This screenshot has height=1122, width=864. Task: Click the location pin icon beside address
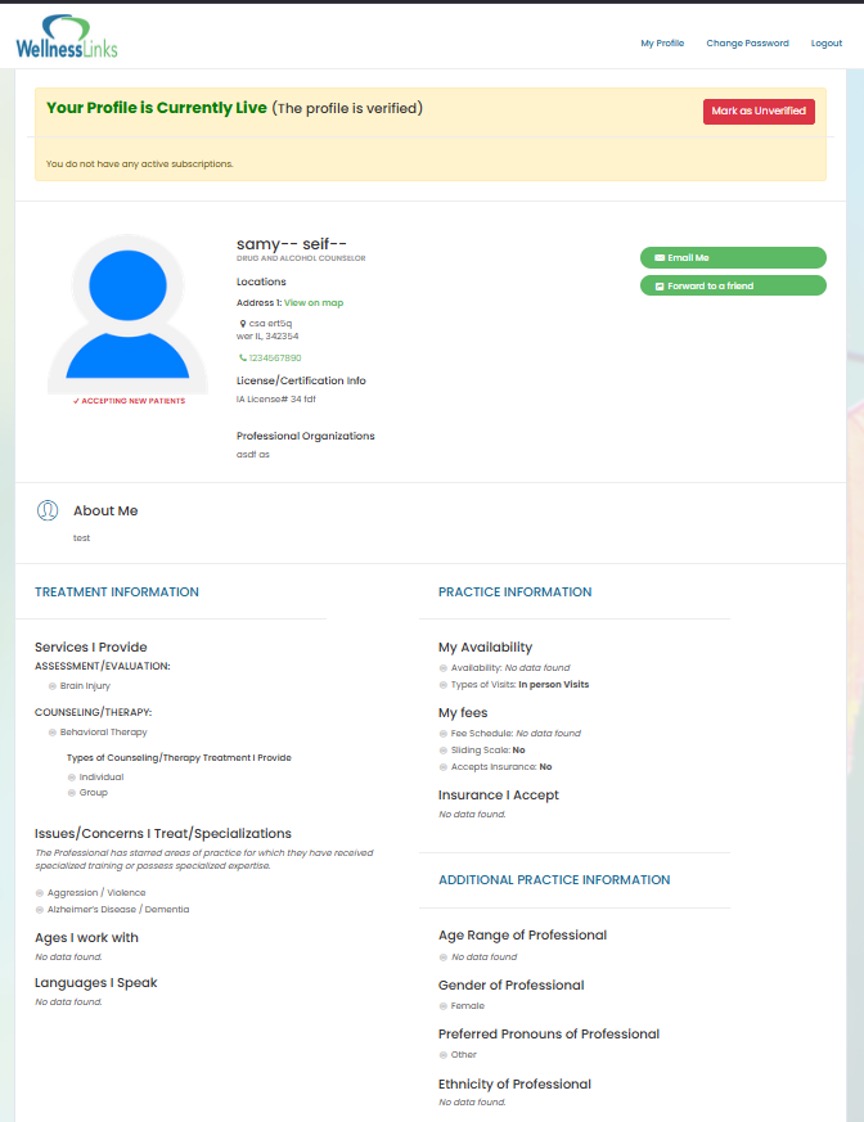(242, 324)
